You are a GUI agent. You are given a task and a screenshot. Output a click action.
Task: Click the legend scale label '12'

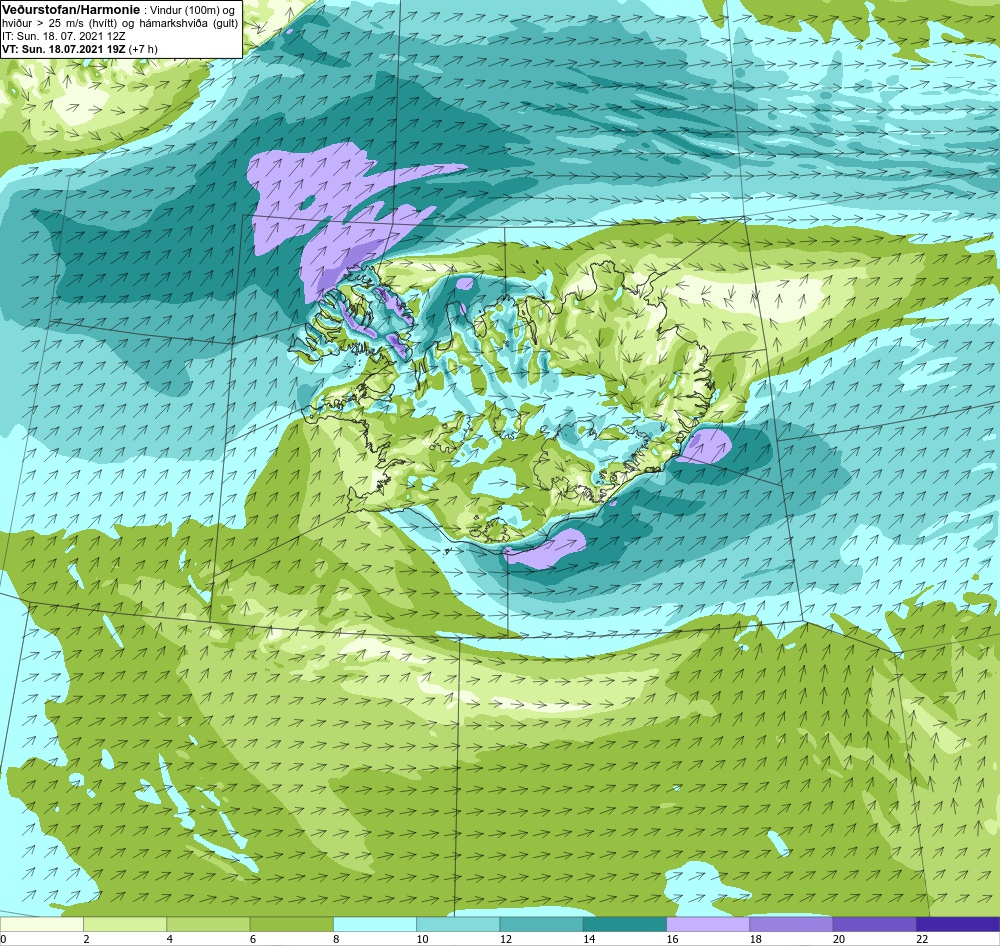tap(505, 938)
